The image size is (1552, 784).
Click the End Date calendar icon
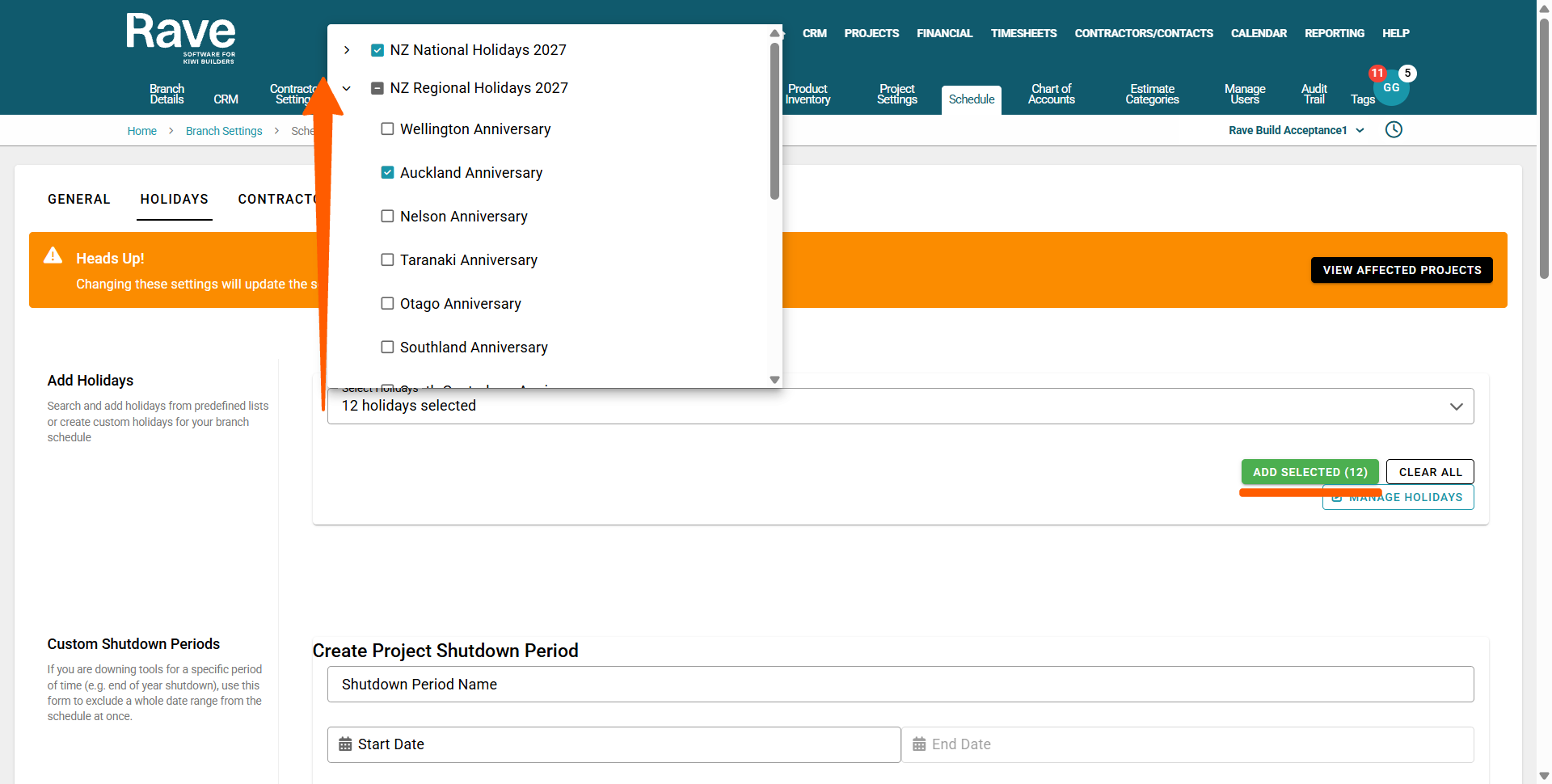919,744
